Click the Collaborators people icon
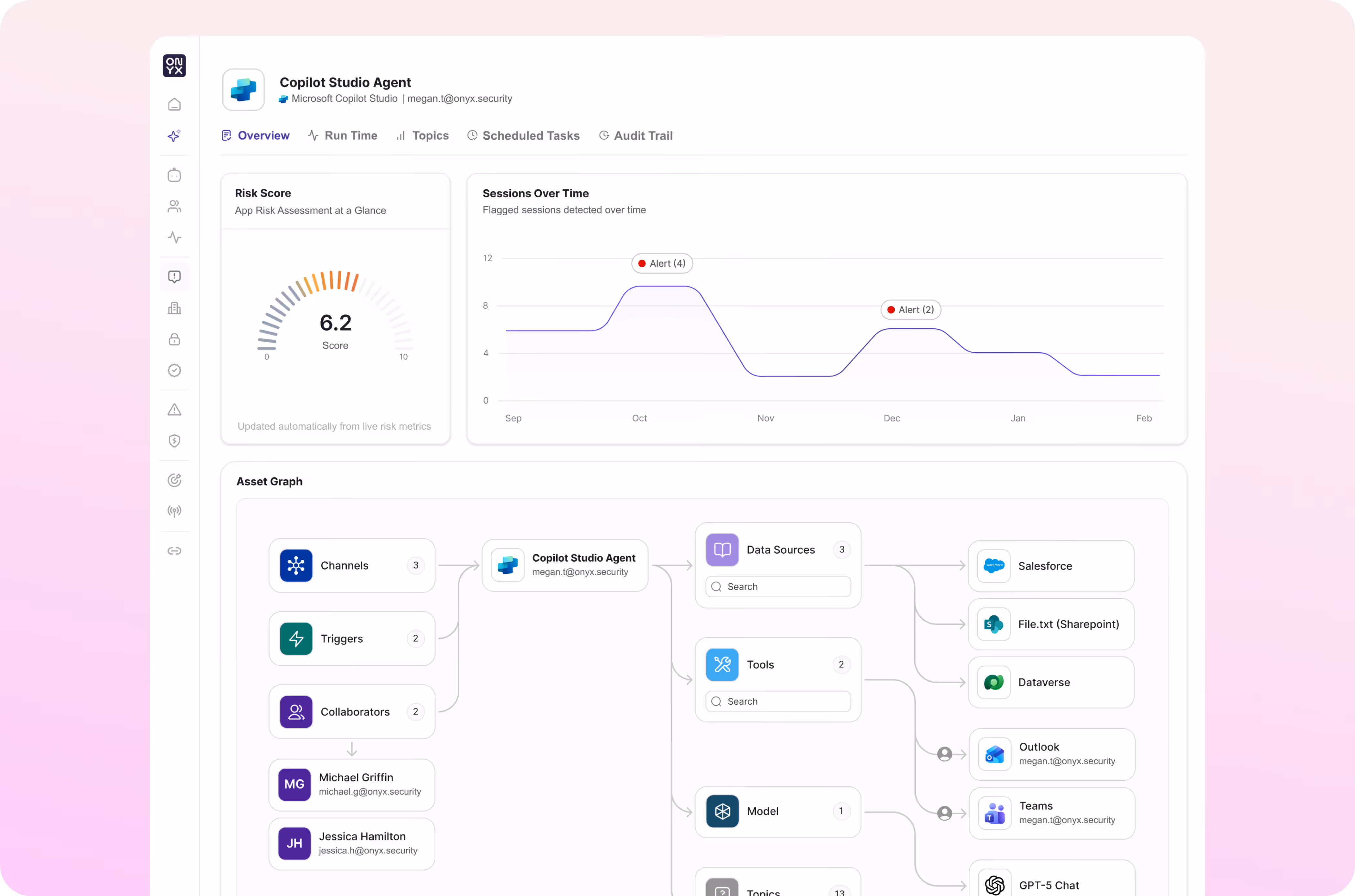The width and height of the screenshot is (1355, 896). click(x=296, y=712)
